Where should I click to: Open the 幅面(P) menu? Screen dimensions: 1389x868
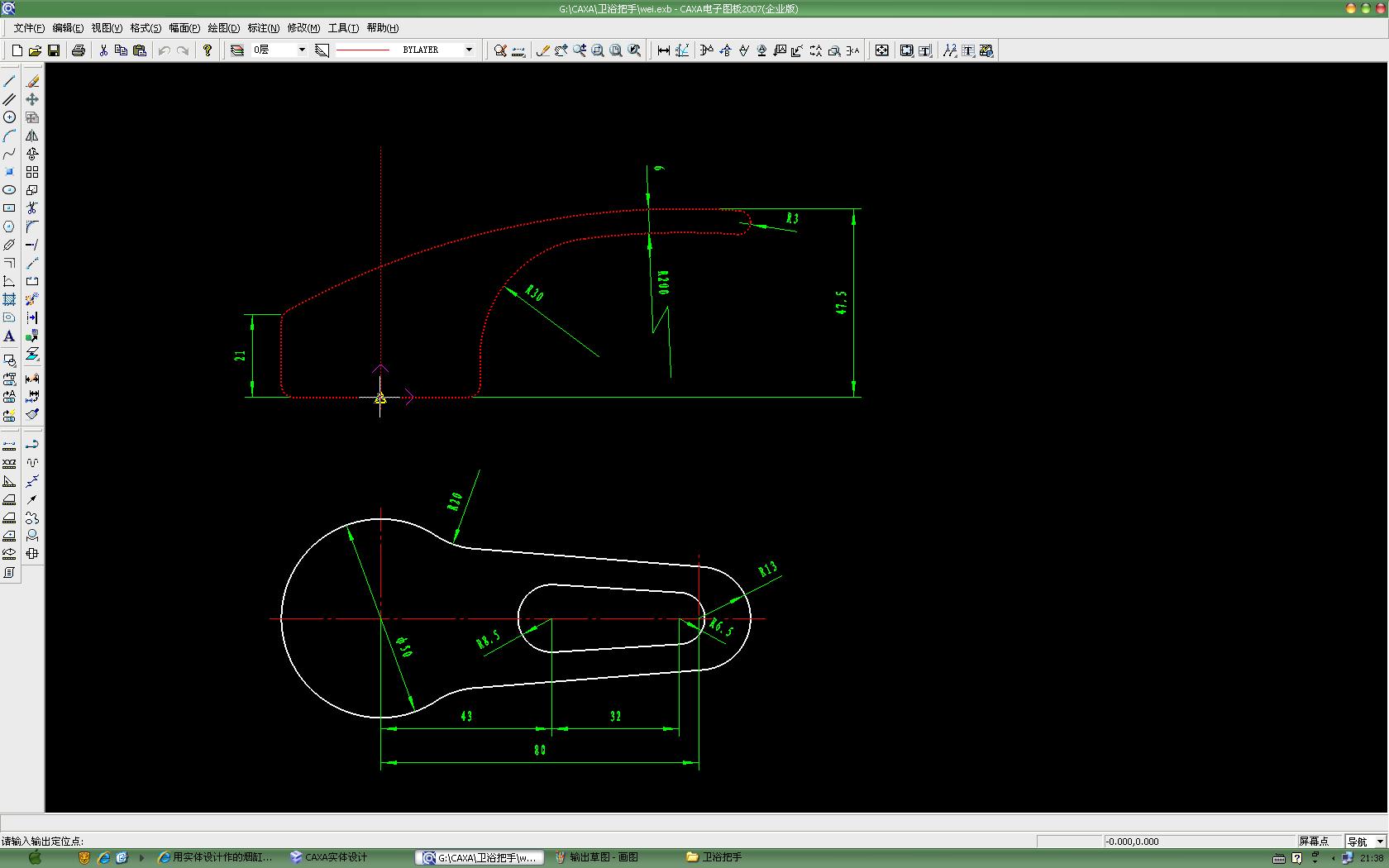(184, 28)
